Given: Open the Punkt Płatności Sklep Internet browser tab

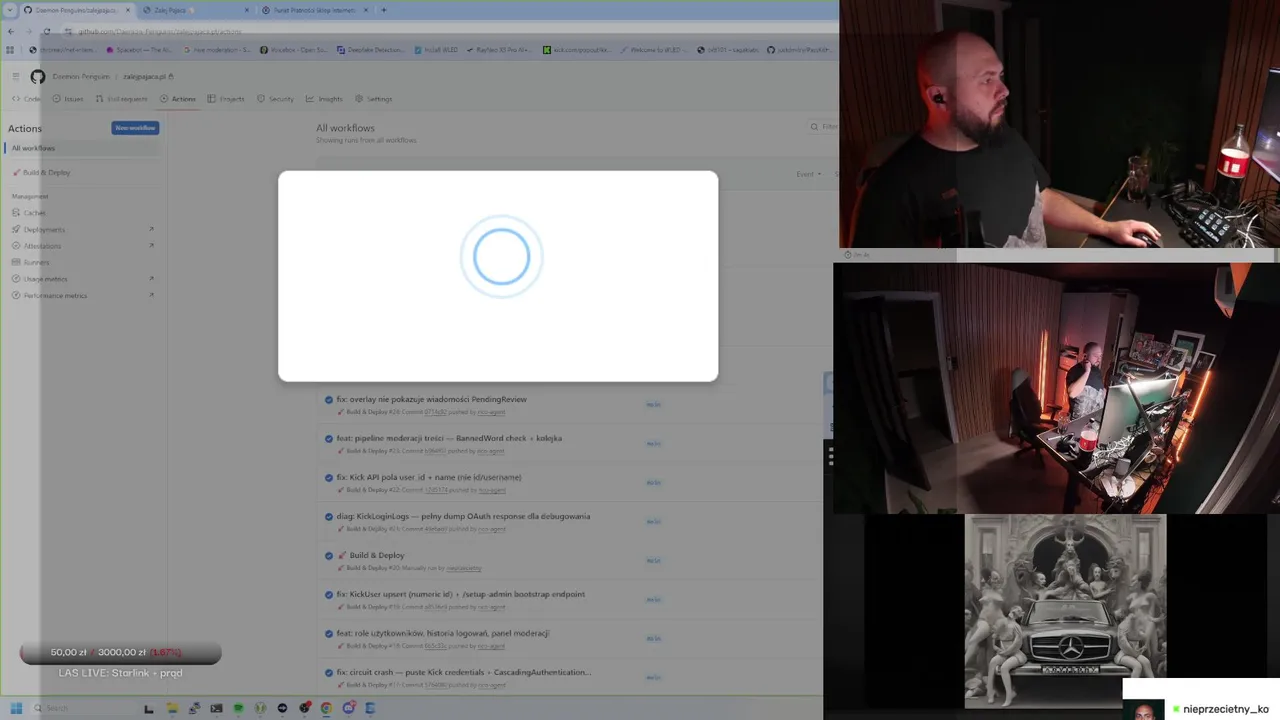Looking at the screenshot, I should tap(314, 10).
